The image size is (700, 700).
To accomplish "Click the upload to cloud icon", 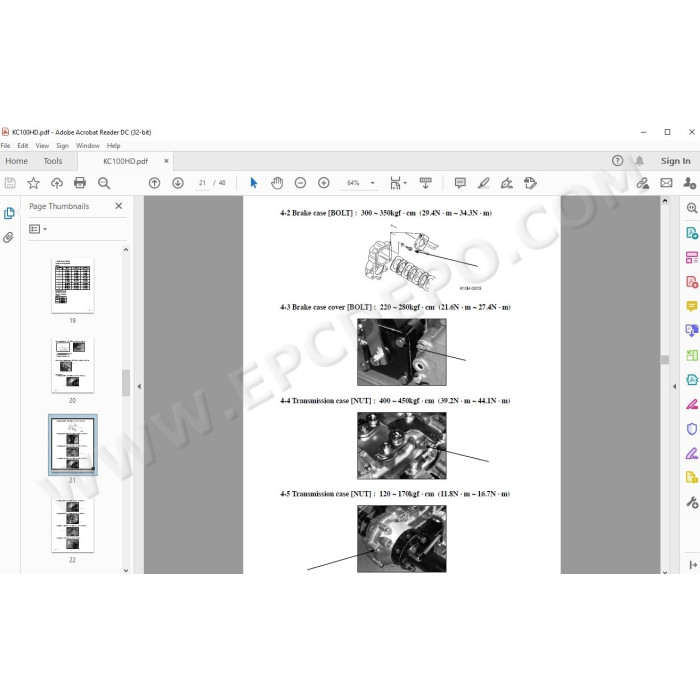I will (x=57, y=183).
